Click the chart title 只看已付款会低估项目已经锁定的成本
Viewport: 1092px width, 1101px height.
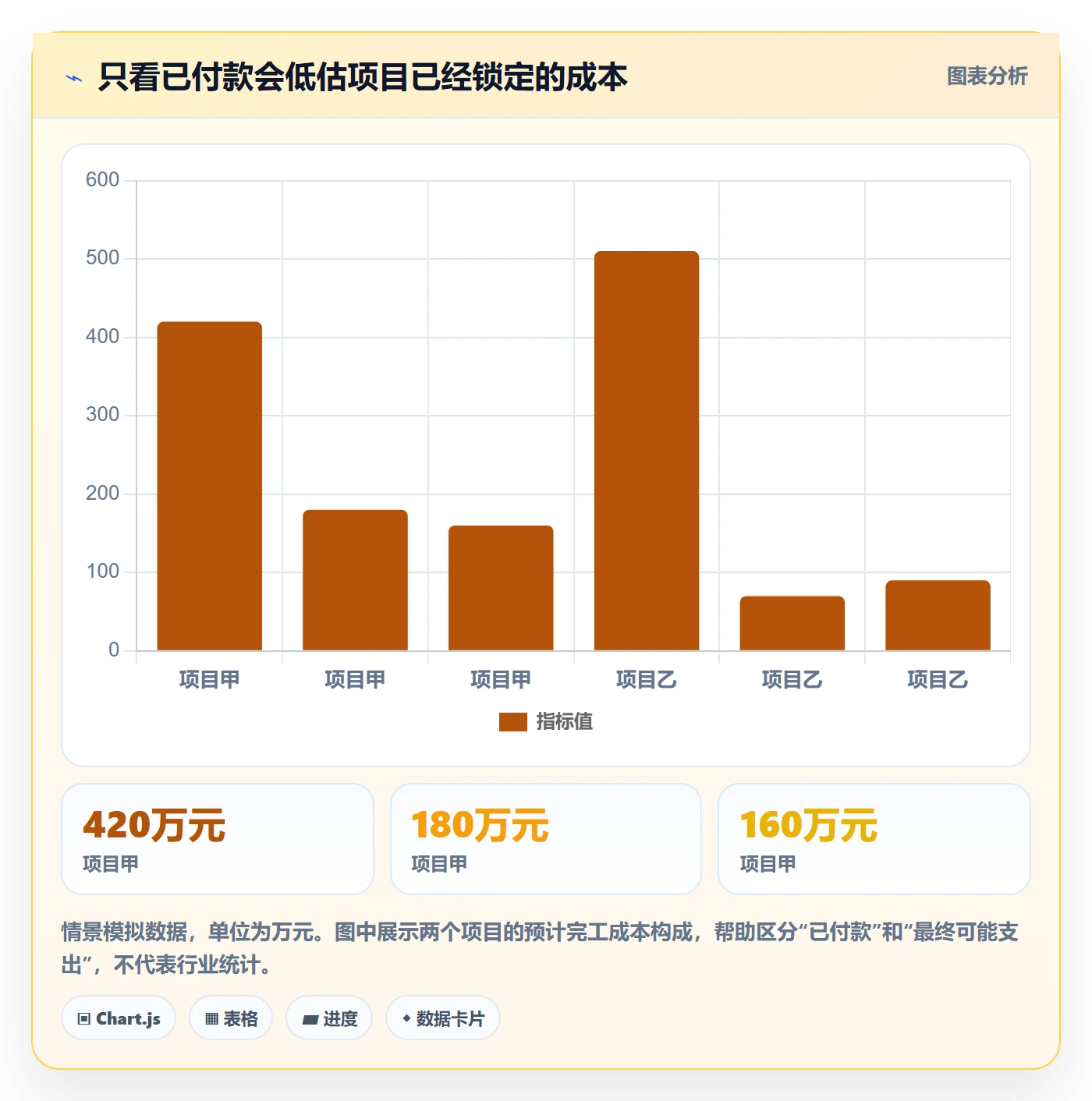(x=363, y=77)
